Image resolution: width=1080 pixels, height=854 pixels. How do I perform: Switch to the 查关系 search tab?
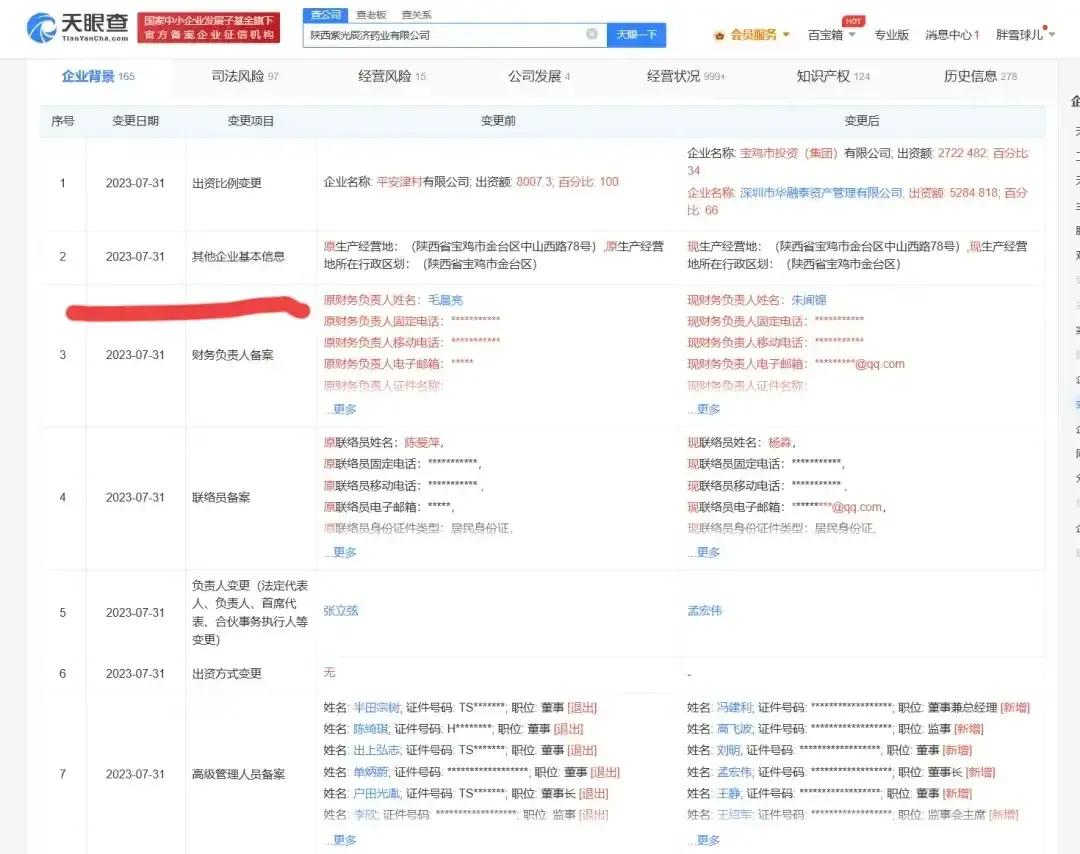point(416,14)
